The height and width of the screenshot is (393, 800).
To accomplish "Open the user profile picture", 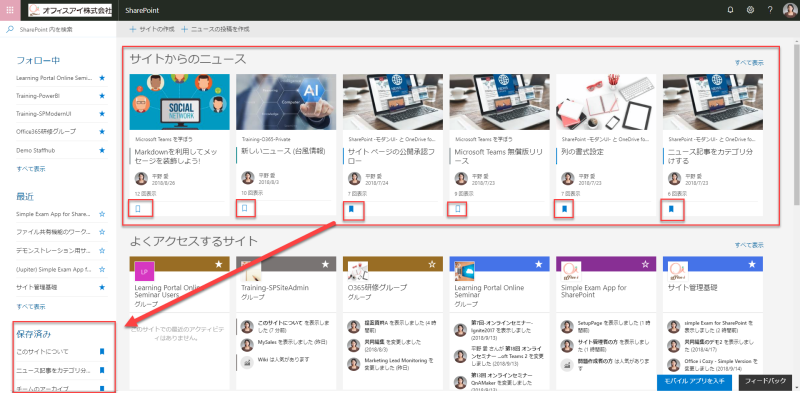I will [x=789, y=10].
